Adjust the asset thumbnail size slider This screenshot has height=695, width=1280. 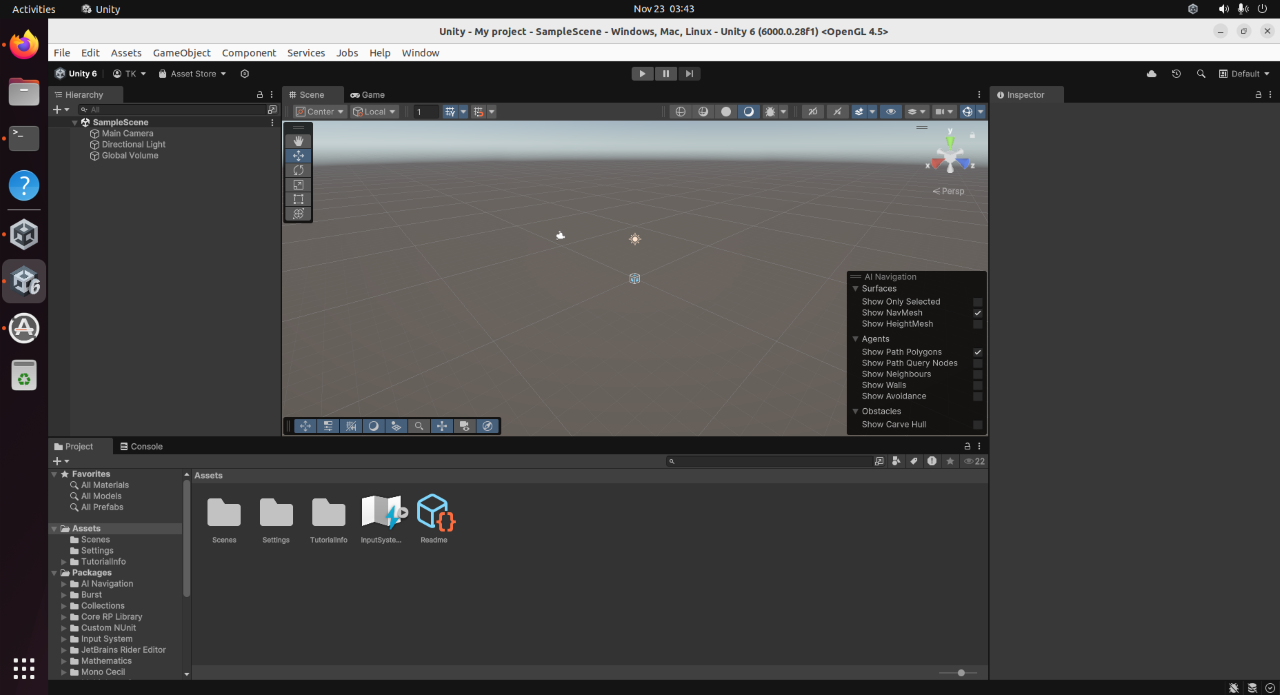click(961, 673)
